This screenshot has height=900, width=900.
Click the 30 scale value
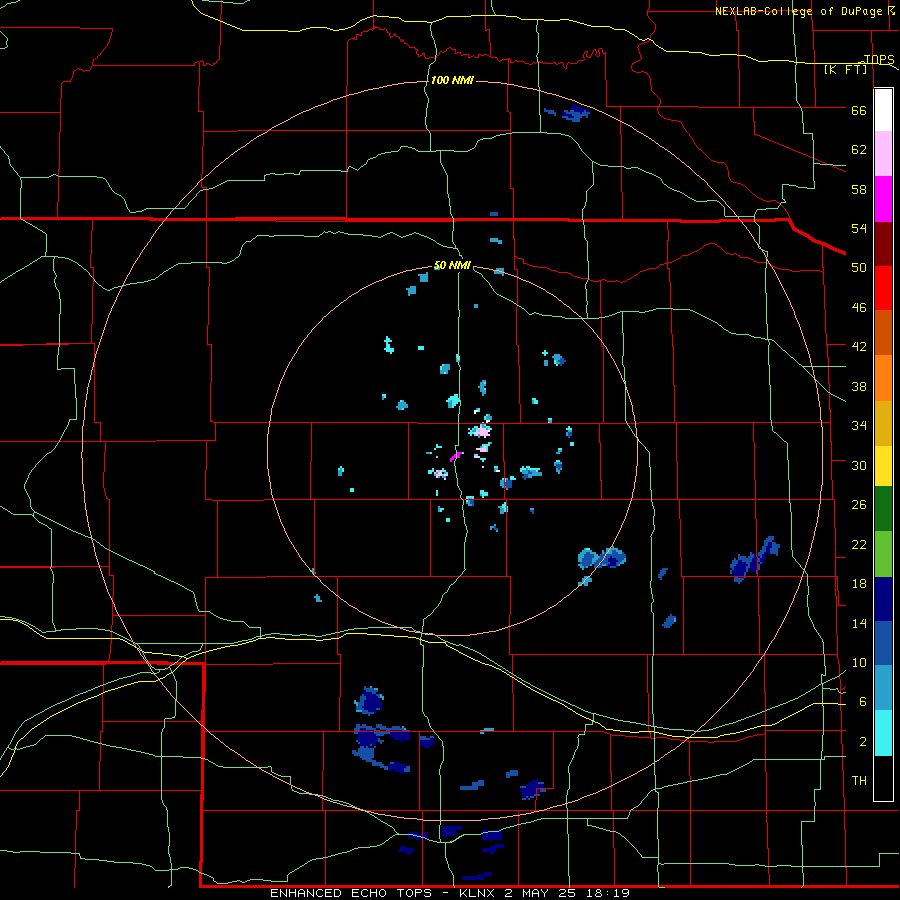coord(859,465)
